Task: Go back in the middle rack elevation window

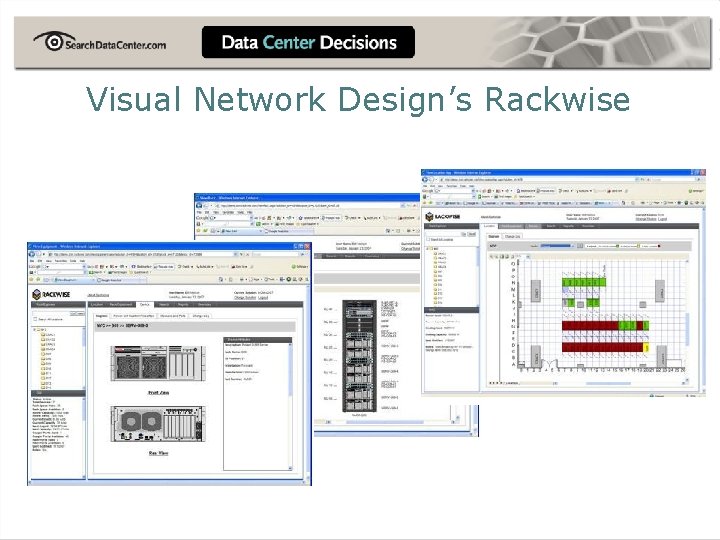Action: pos(200,205)
